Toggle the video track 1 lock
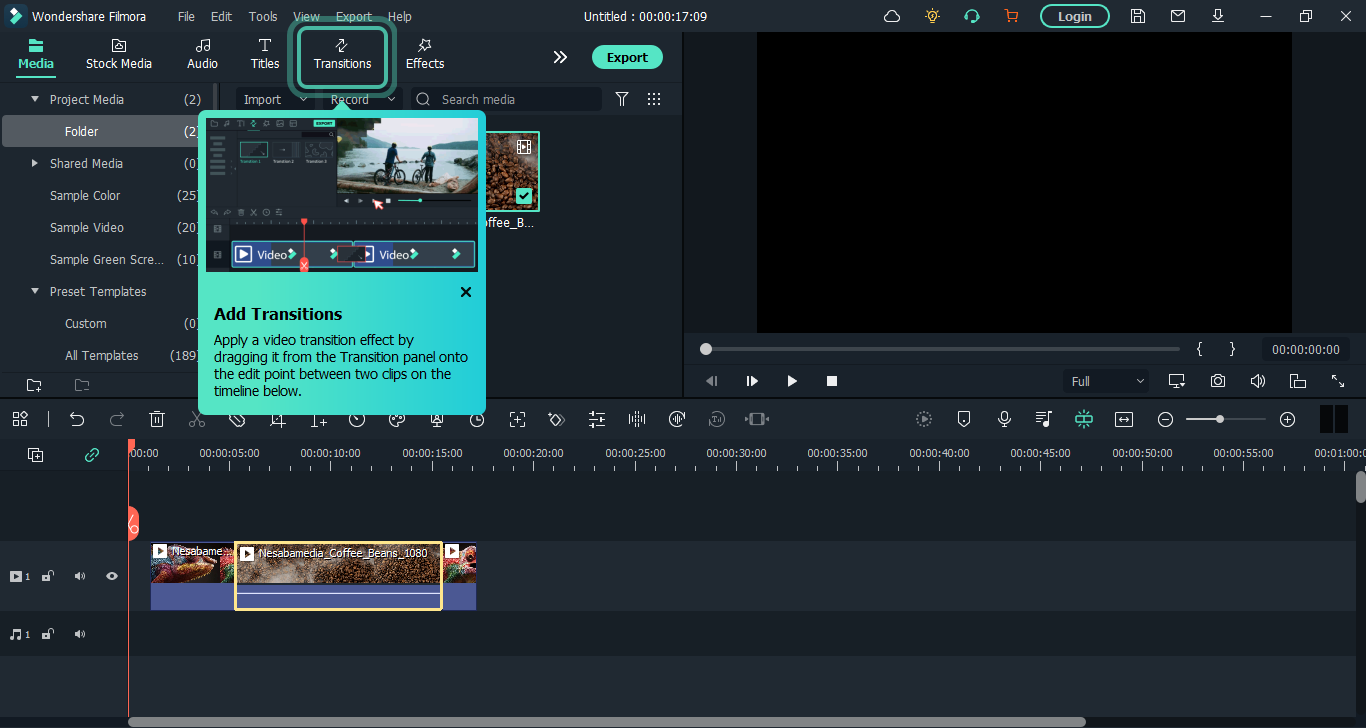The width and height of the screenshot is (1366, 728). pos(47,576)
